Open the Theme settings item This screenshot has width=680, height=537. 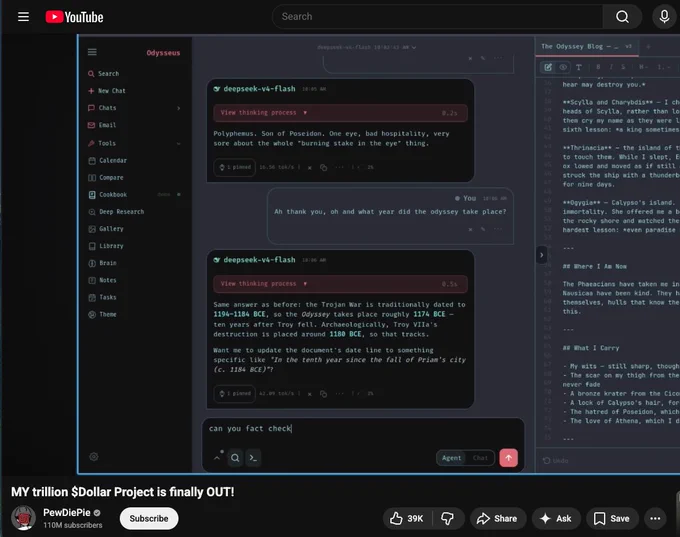102,314
